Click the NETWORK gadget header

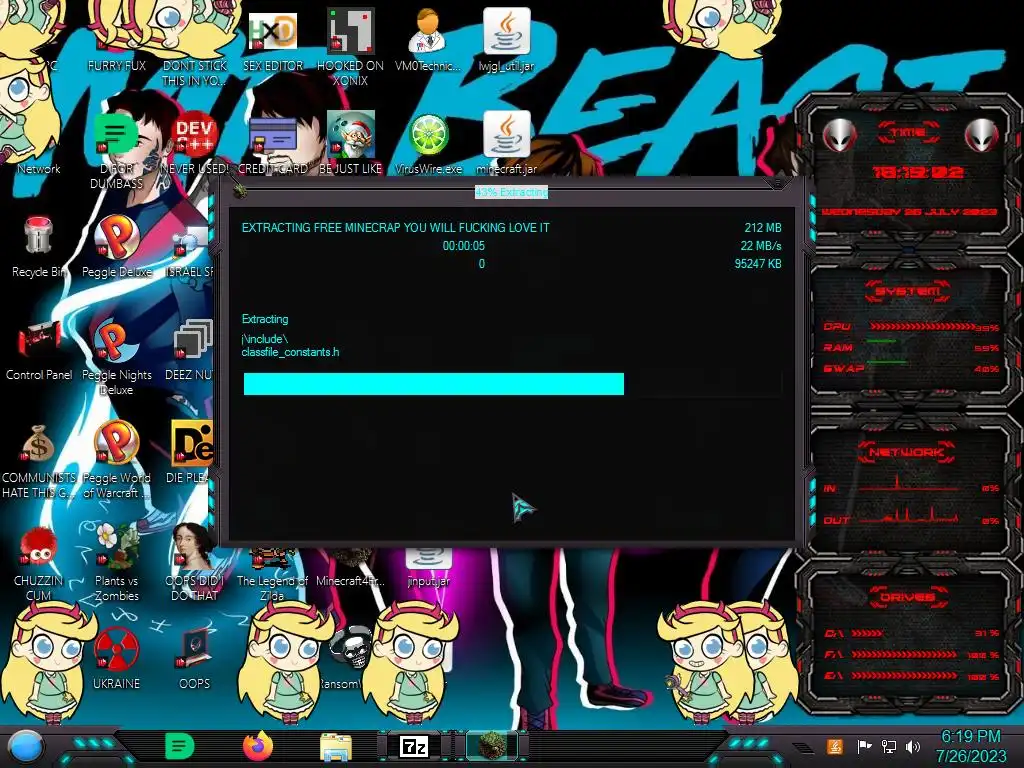pos(908,452)
